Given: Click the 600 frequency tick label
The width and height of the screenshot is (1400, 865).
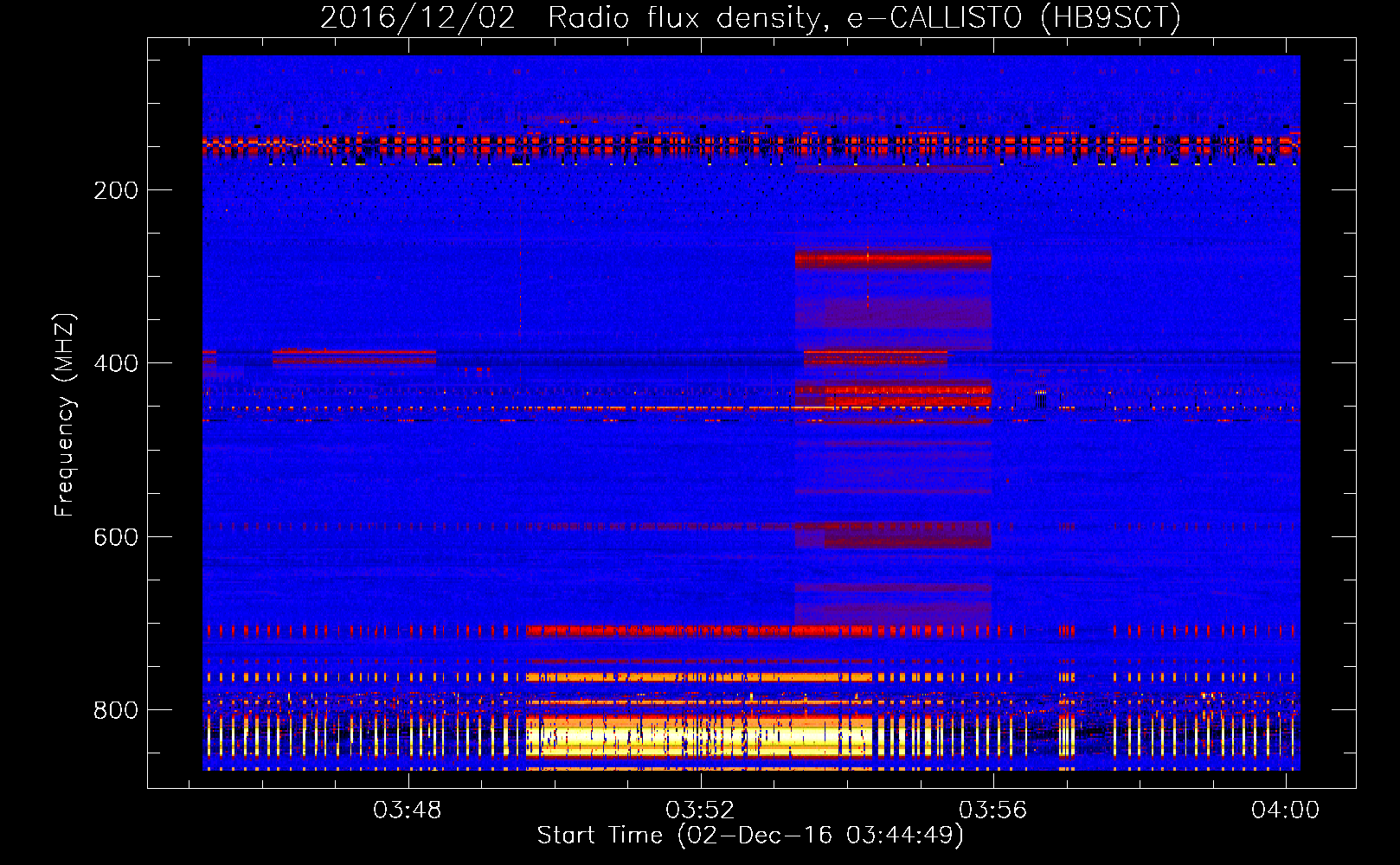Looking at the screenshot, I should click(116, 537).
